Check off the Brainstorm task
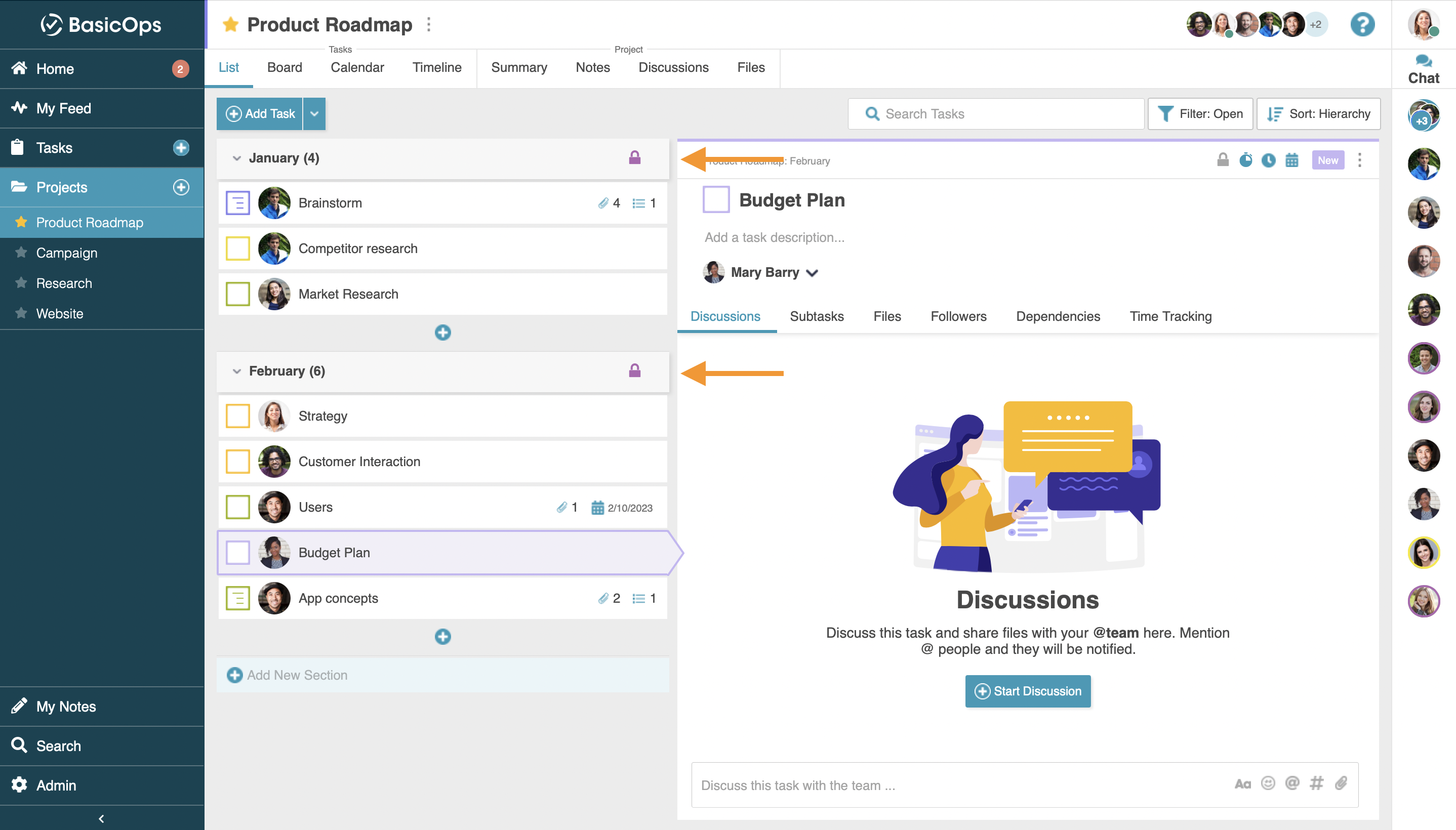The image size is (1456, 830). (x=238, y=203)
